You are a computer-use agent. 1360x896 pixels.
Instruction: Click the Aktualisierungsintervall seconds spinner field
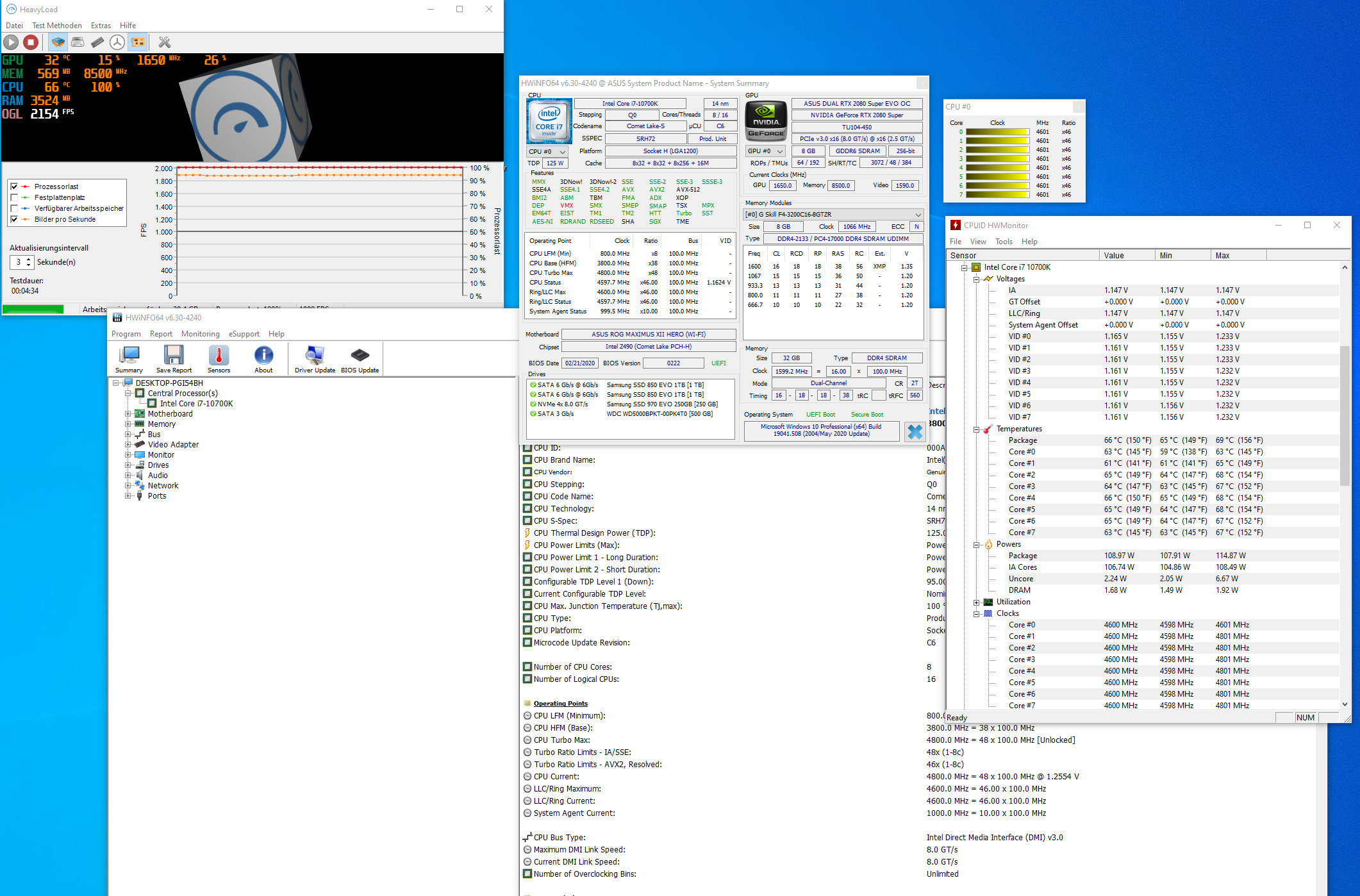coord(21,262)
